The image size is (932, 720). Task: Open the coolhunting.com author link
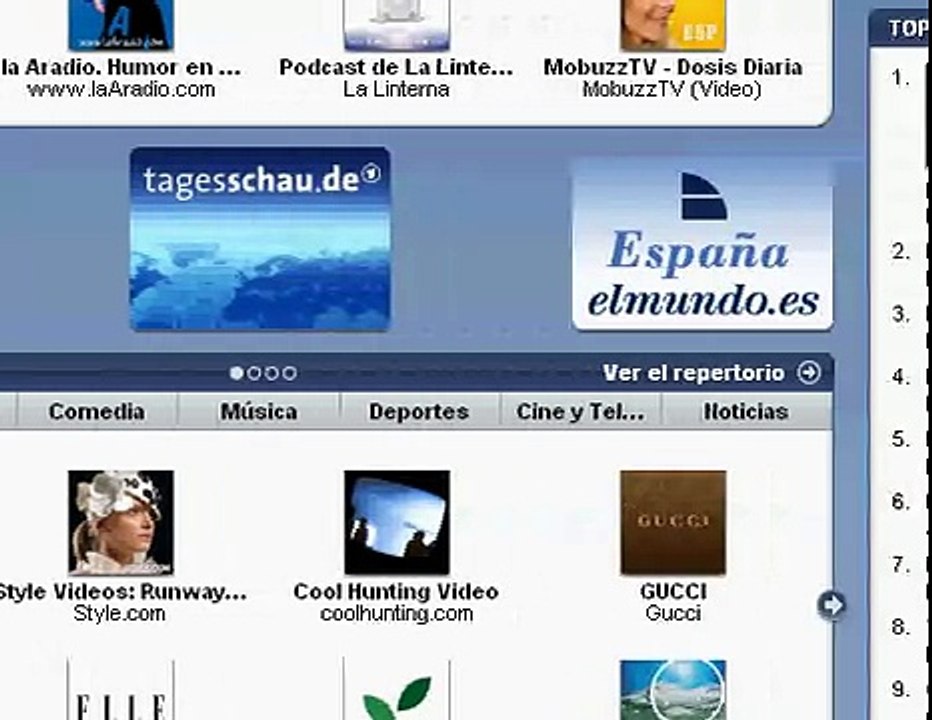click(396, 614)
